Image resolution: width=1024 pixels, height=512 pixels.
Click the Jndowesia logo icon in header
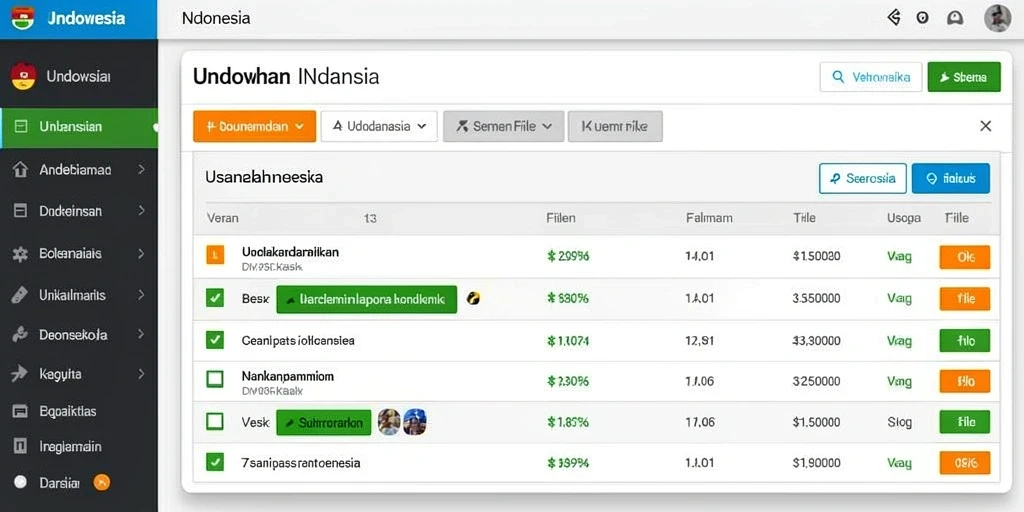(x=22, y=18)
